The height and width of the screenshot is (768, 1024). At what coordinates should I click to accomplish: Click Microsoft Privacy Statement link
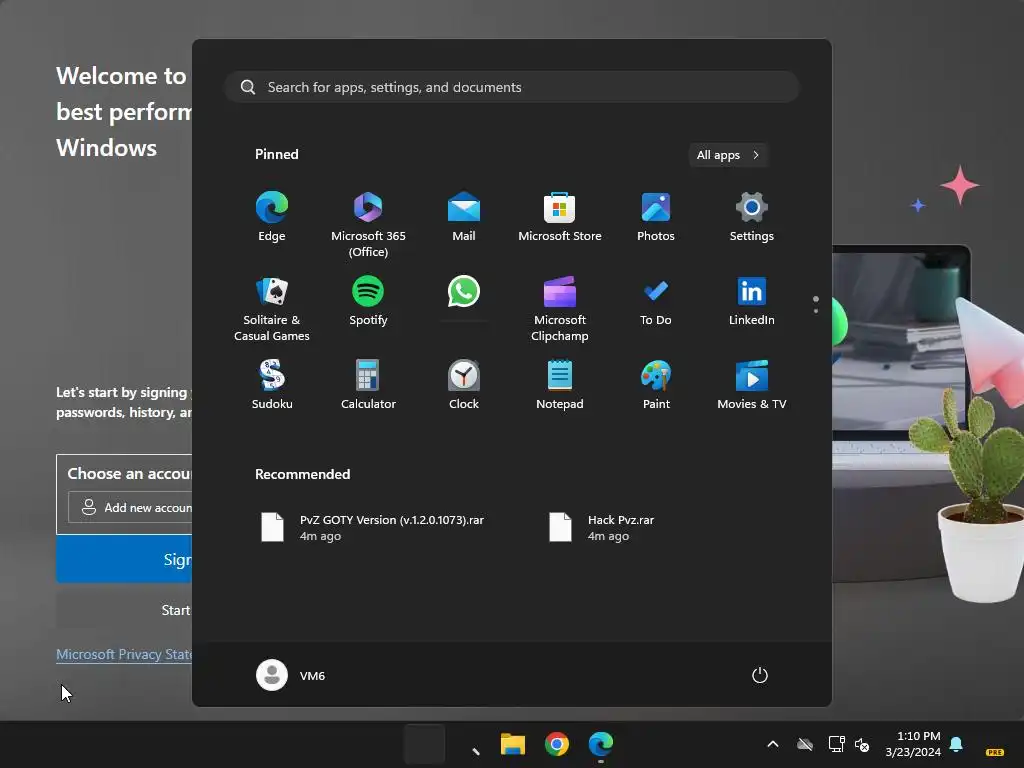(124, 654)
